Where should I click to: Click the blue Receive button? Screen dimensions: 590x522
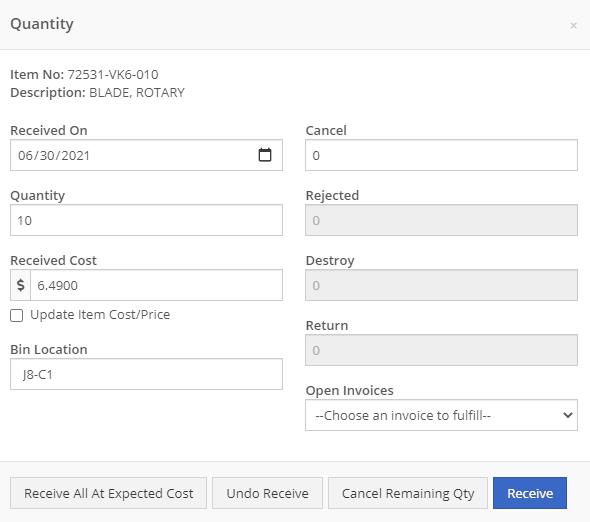530,493
